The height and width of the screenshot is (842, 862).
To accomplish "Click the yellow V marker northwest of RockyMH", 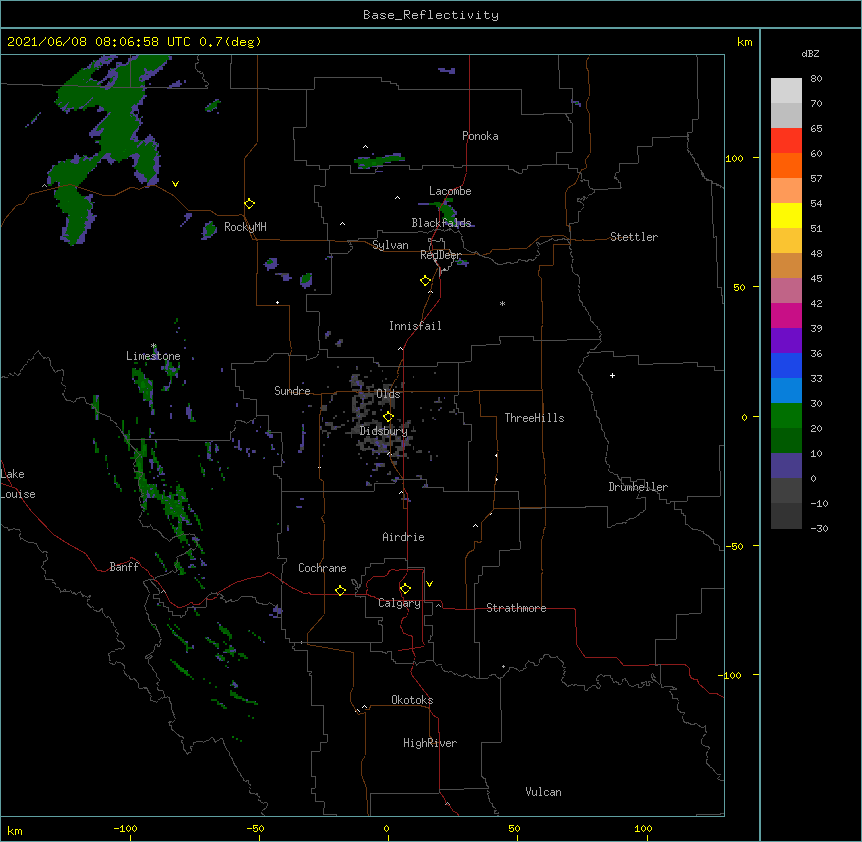I will coord(175,184).
